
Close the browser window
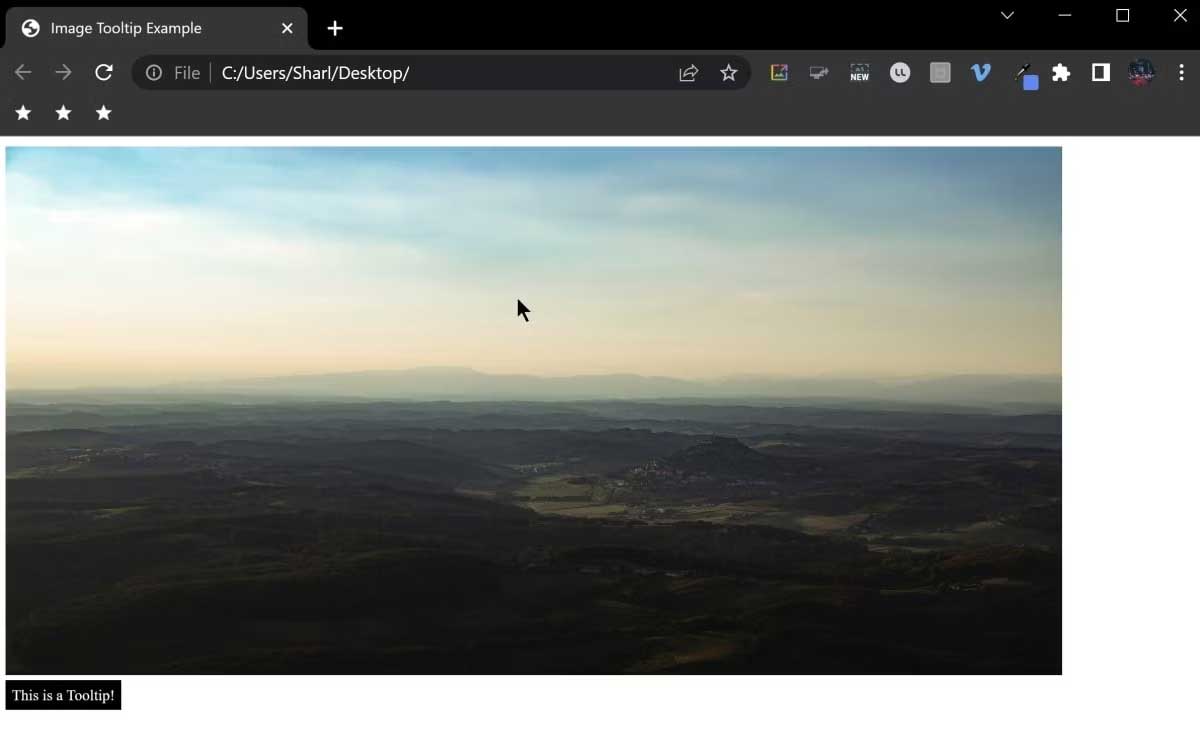click(1180, 15)
